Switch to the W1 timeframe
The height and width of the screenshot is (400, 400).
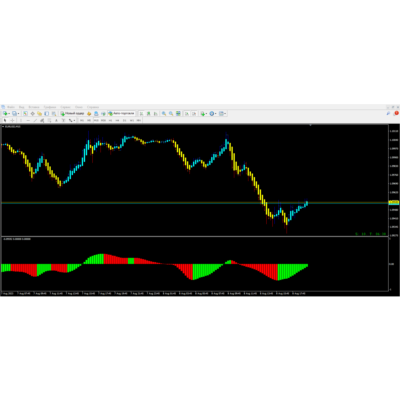(x=131, y=120)
